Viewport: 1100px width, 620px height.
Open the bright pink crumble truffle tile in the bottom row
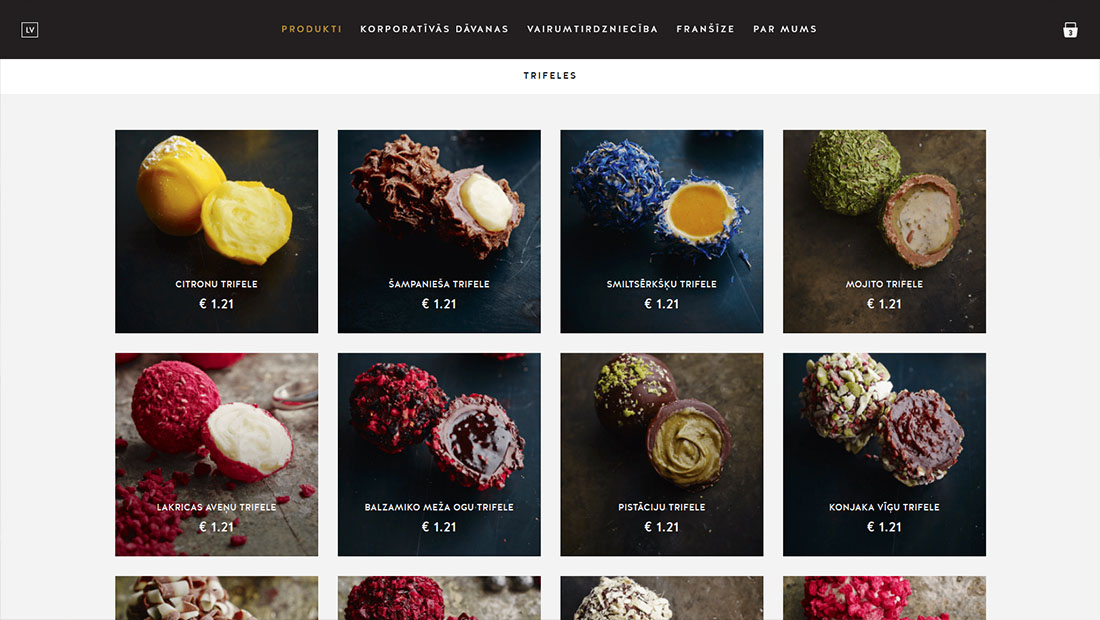click(x=884, y=598)
